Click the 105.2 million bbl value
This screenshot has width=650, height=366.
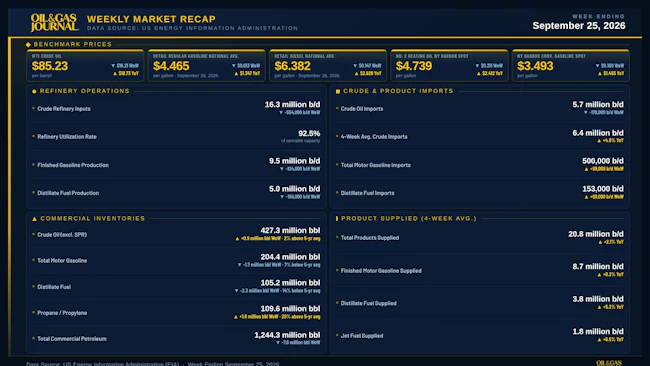pos(290,283)
